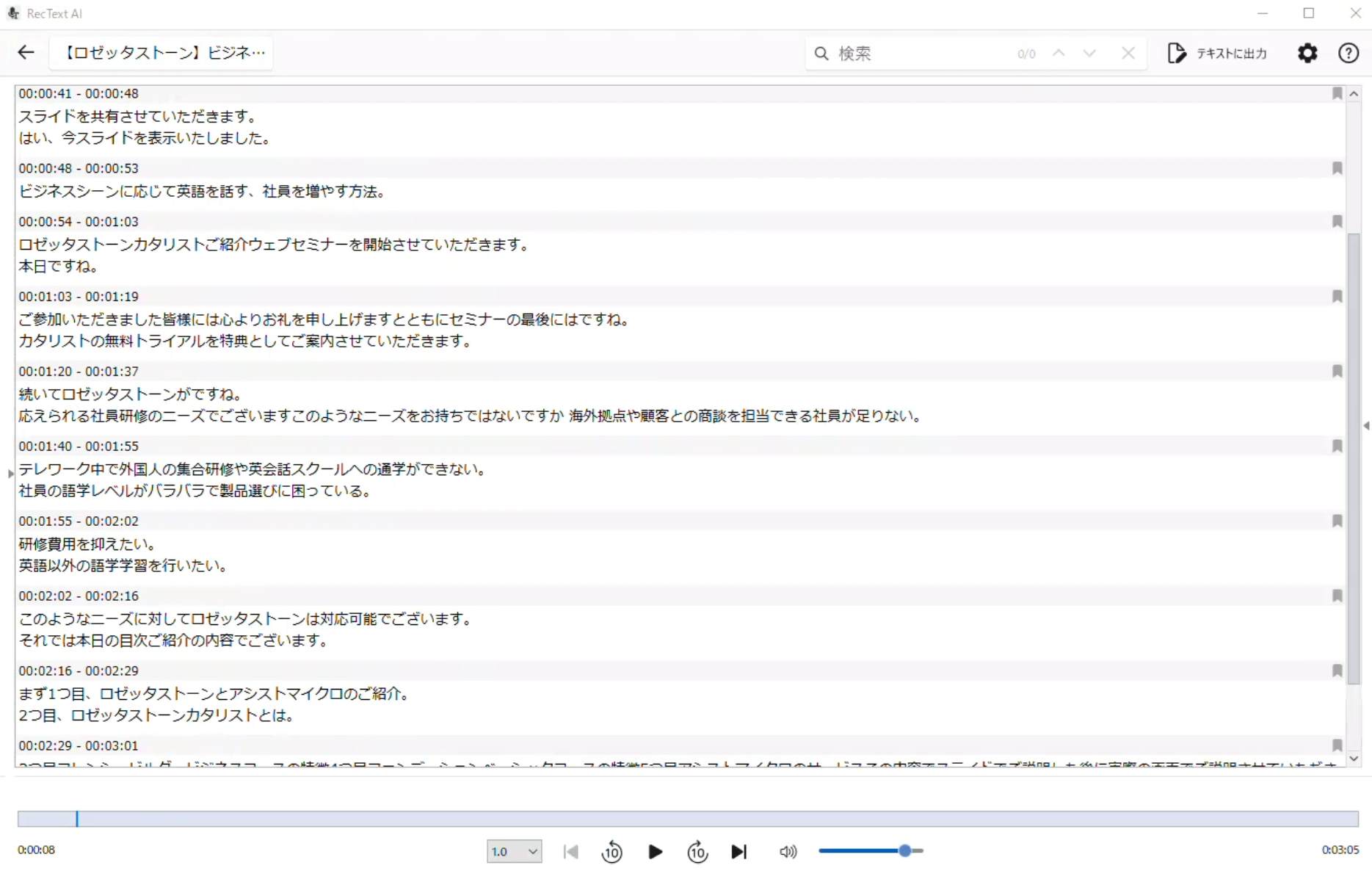Click line テレワーク中で外国人の集合研修や…
Viewport: 1372px width, 871px height.
click(253, 469)
